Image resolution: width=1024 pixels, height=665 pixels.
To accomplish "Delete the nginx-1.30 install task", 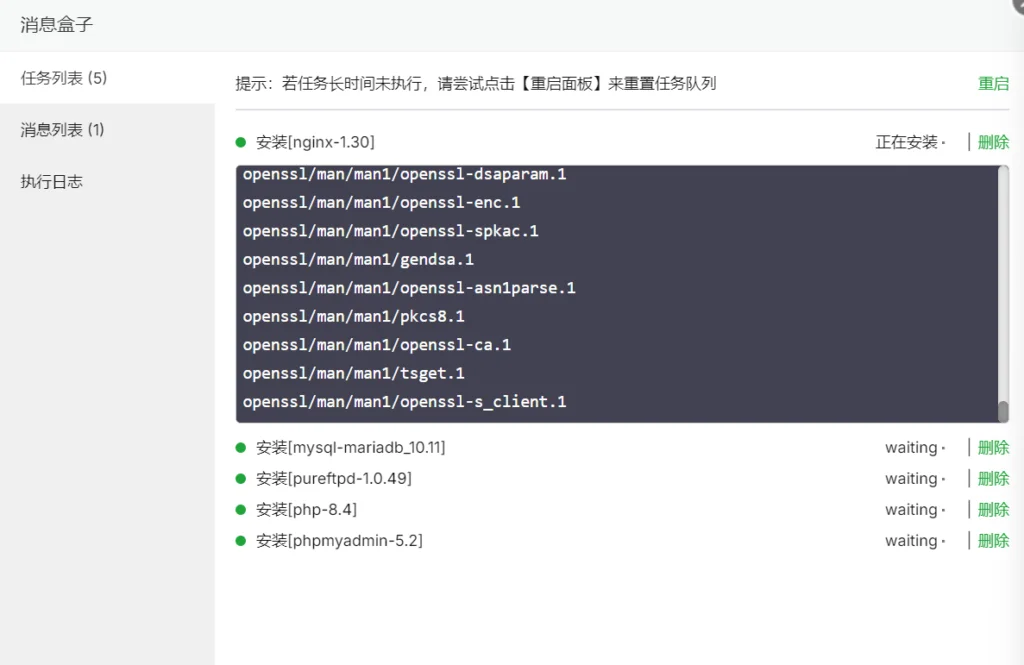I will click(x=993, y=142).
